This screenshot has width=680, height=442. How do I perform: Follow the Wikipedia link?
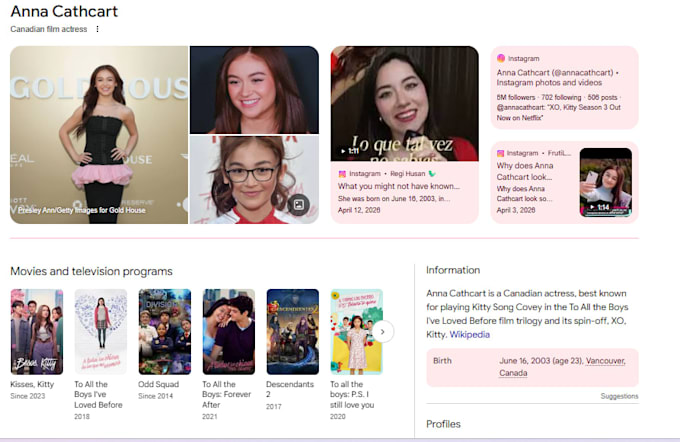click(x=470, y=334)
